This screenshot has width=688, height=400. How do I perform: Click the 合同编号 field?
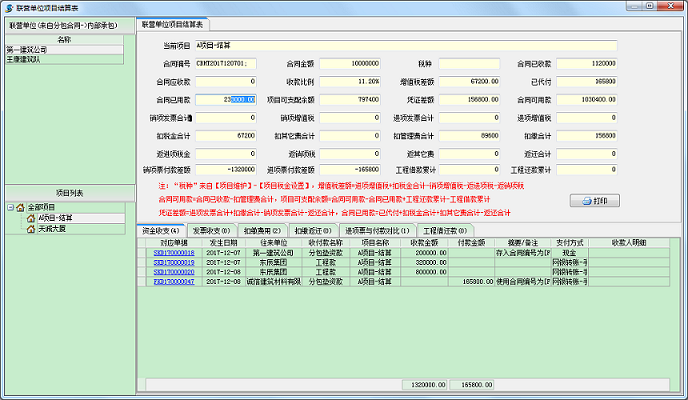point(227,63)
